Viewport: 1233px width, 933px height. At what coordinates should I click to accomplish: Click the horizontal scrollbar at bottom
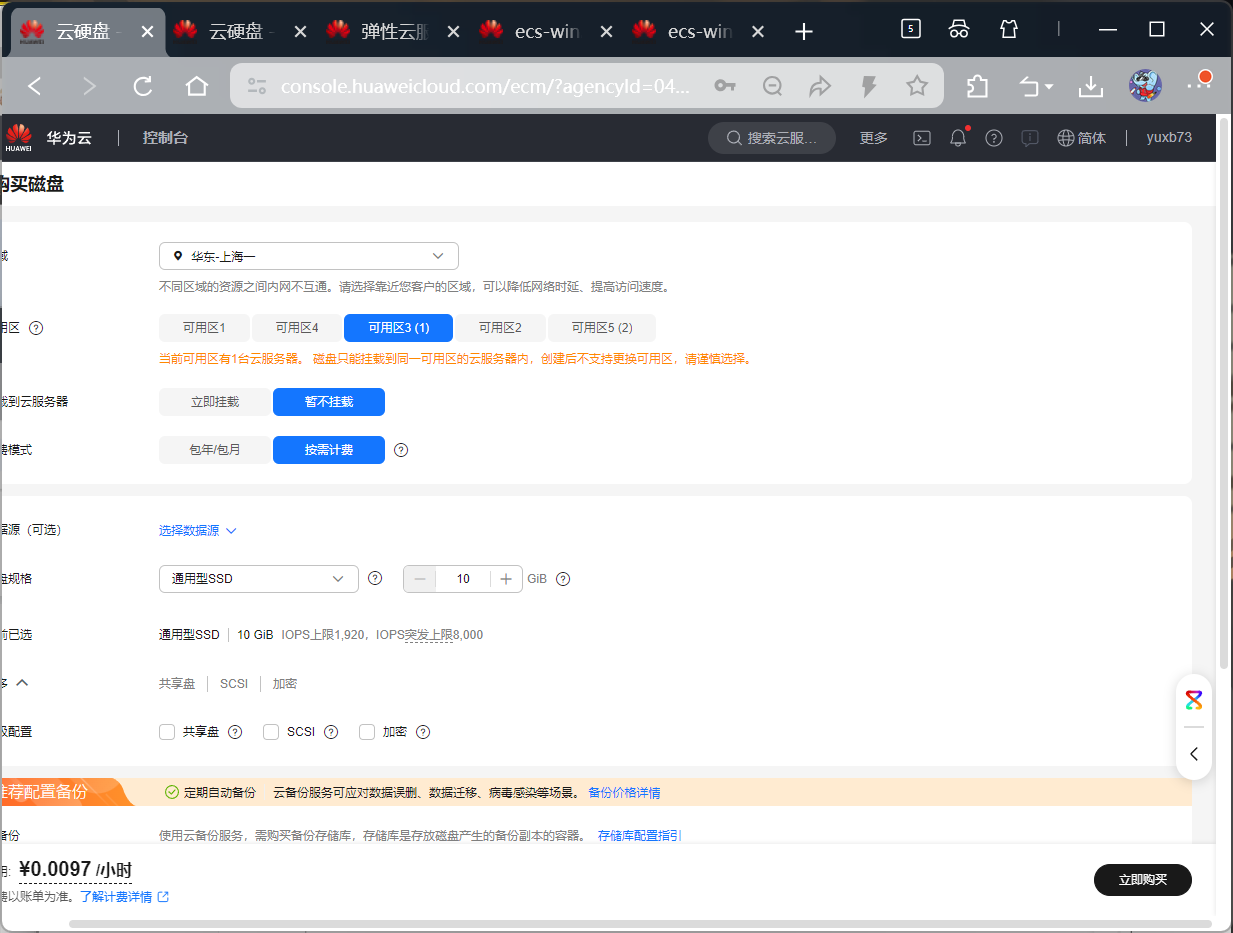coord(640,924)
